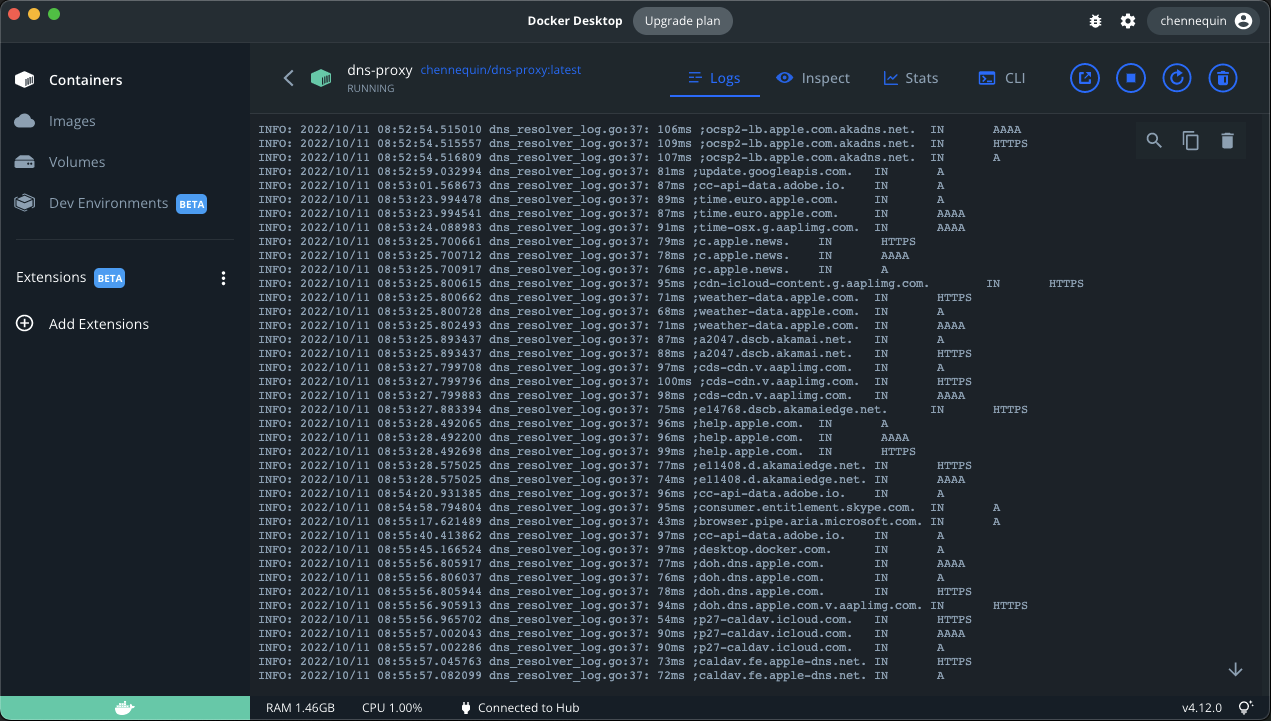This screenshot has height=721, width=1271.
Task: Restart the dns-proxy container
Action: coord(1177,78)
